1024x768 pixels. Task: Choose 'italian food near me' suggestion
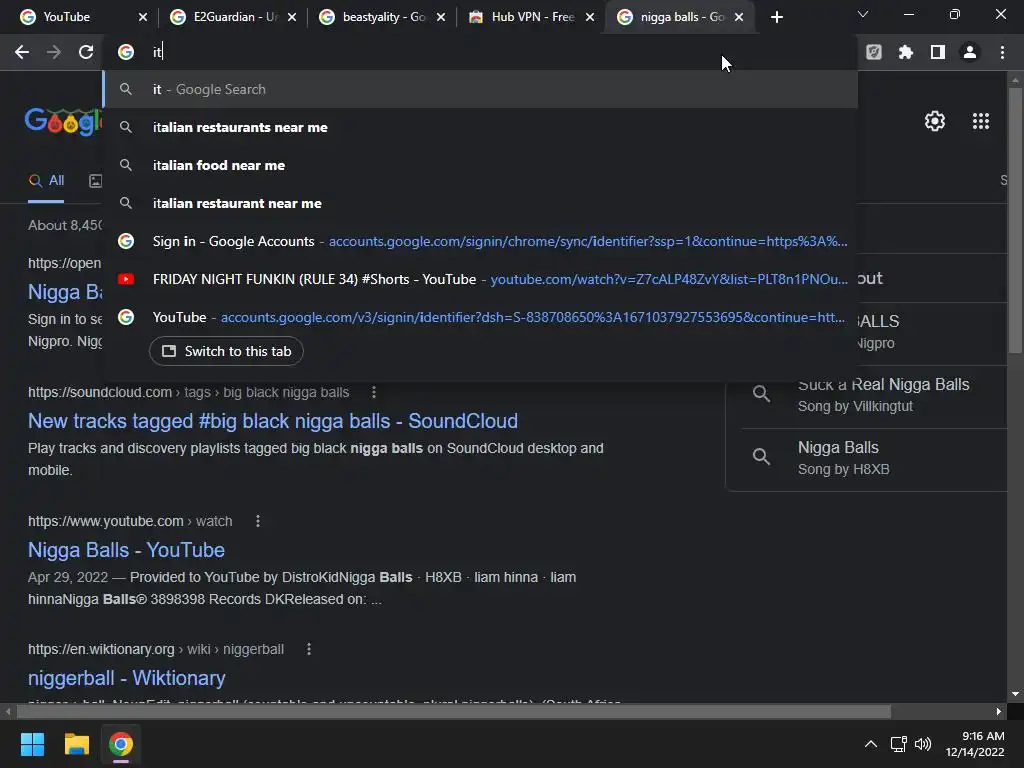(x=480, y=165)
